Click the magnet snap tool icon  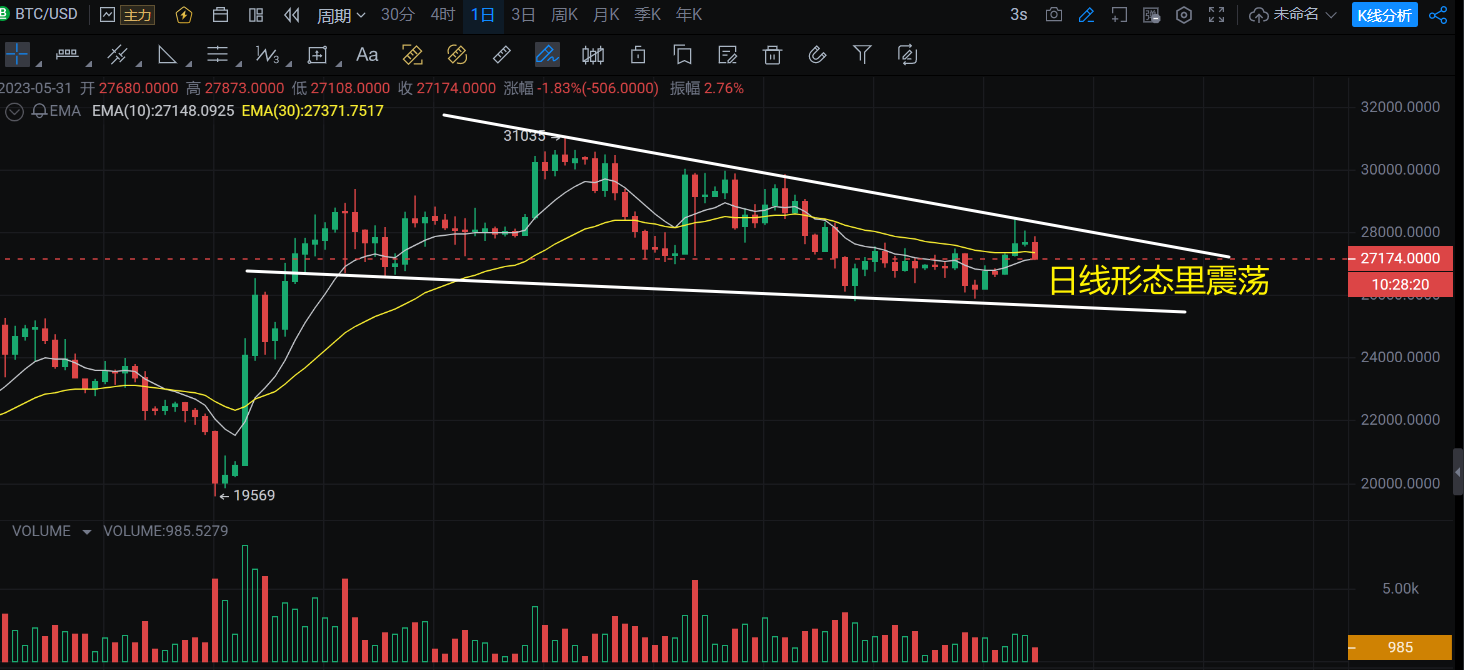817,55
